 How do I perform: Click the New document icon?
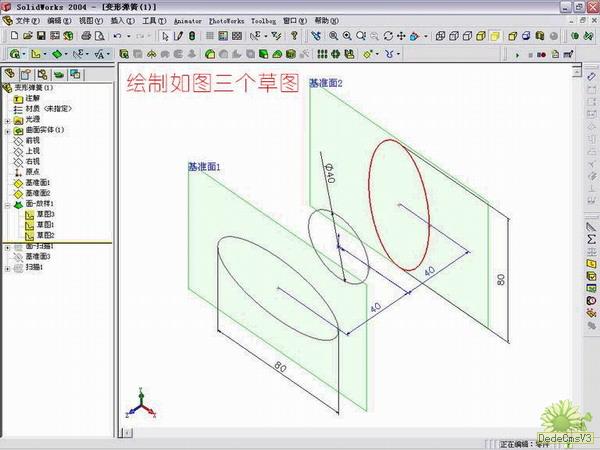(x=14, y=36)
